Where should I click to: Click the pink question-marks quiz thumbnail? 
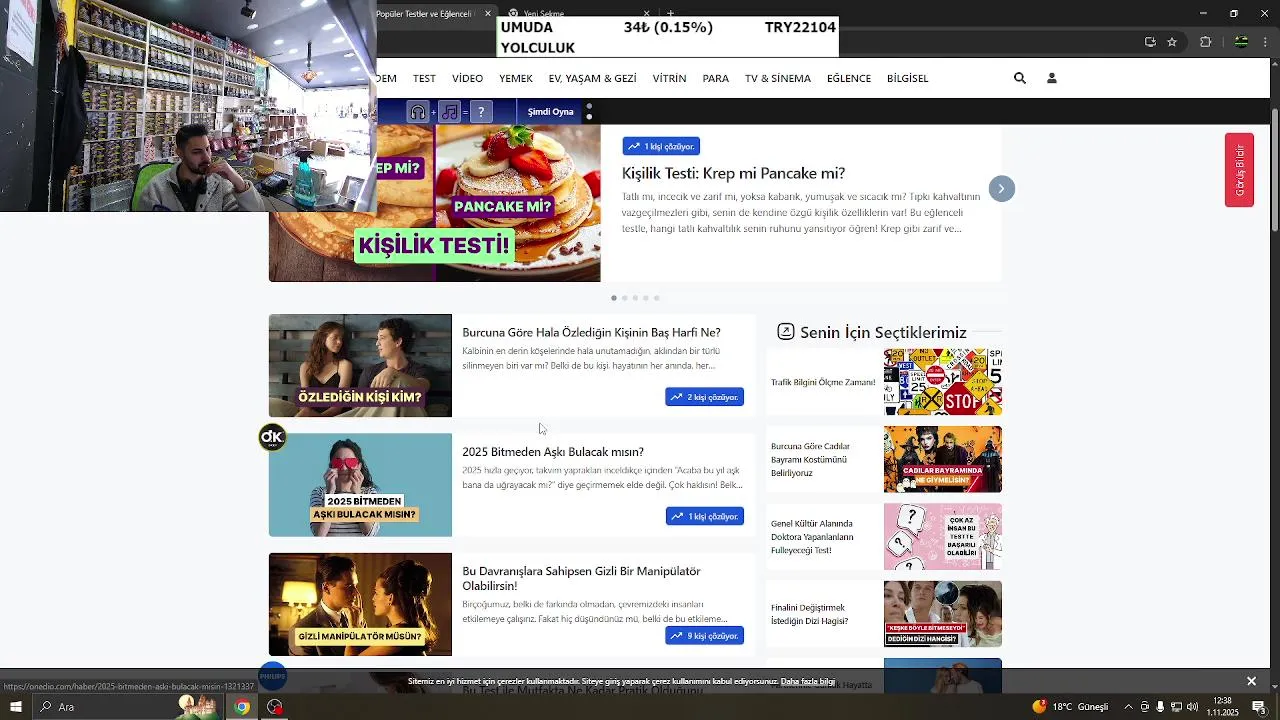[942, 537]
